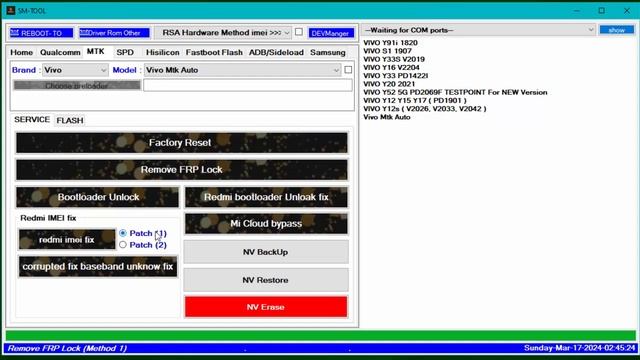Click the redmi imei fix button
Viewport: 640px width, 360px height.
[x=67, y=240]
